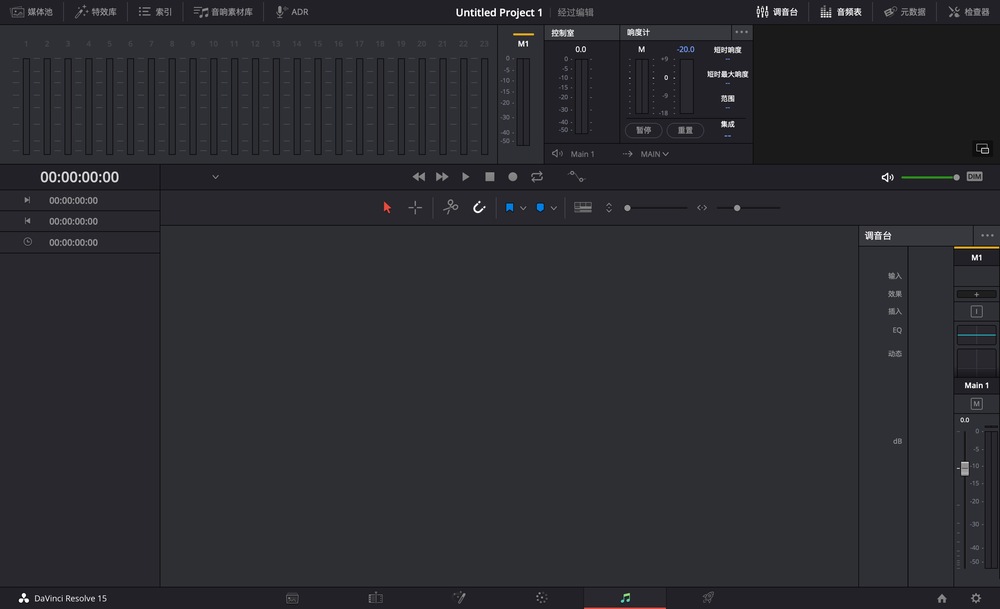The image size is (1000, 609).
Task: Toggle the 音响素材库 sound library panel
Action: pos(223,11)
